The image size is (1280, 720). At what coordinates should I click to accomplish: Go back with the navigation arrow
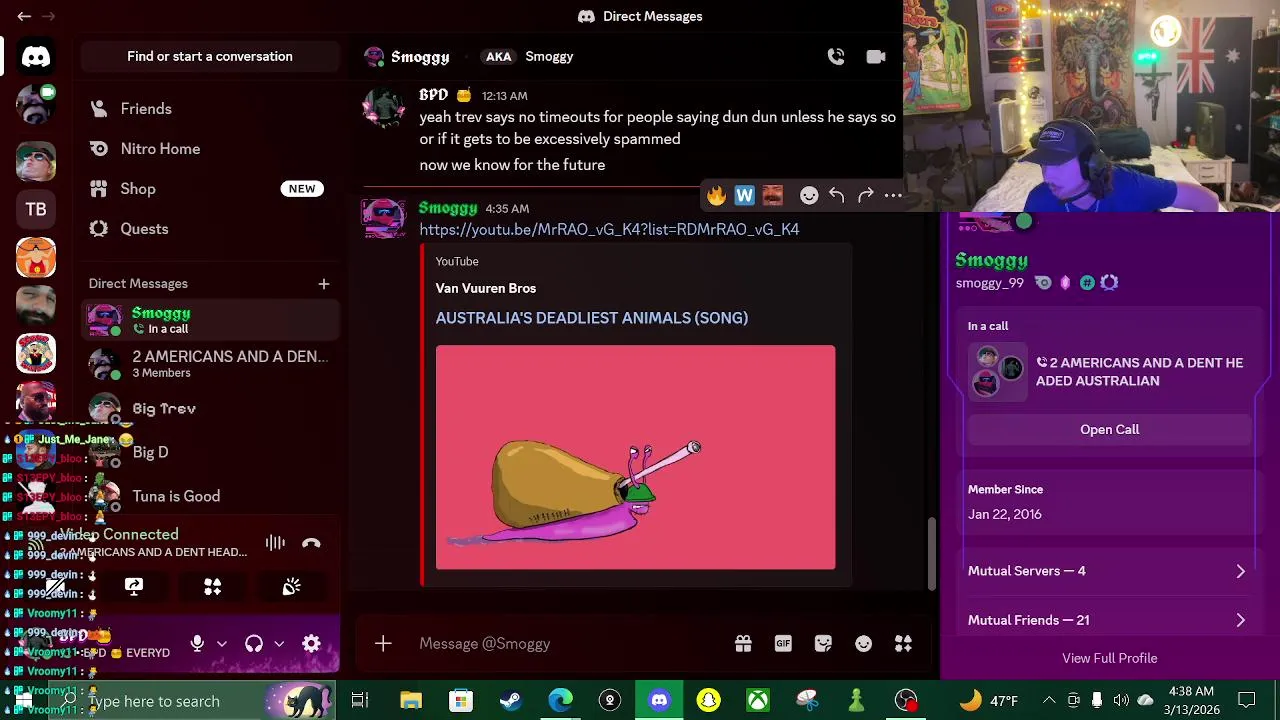[x=24, y=16]
